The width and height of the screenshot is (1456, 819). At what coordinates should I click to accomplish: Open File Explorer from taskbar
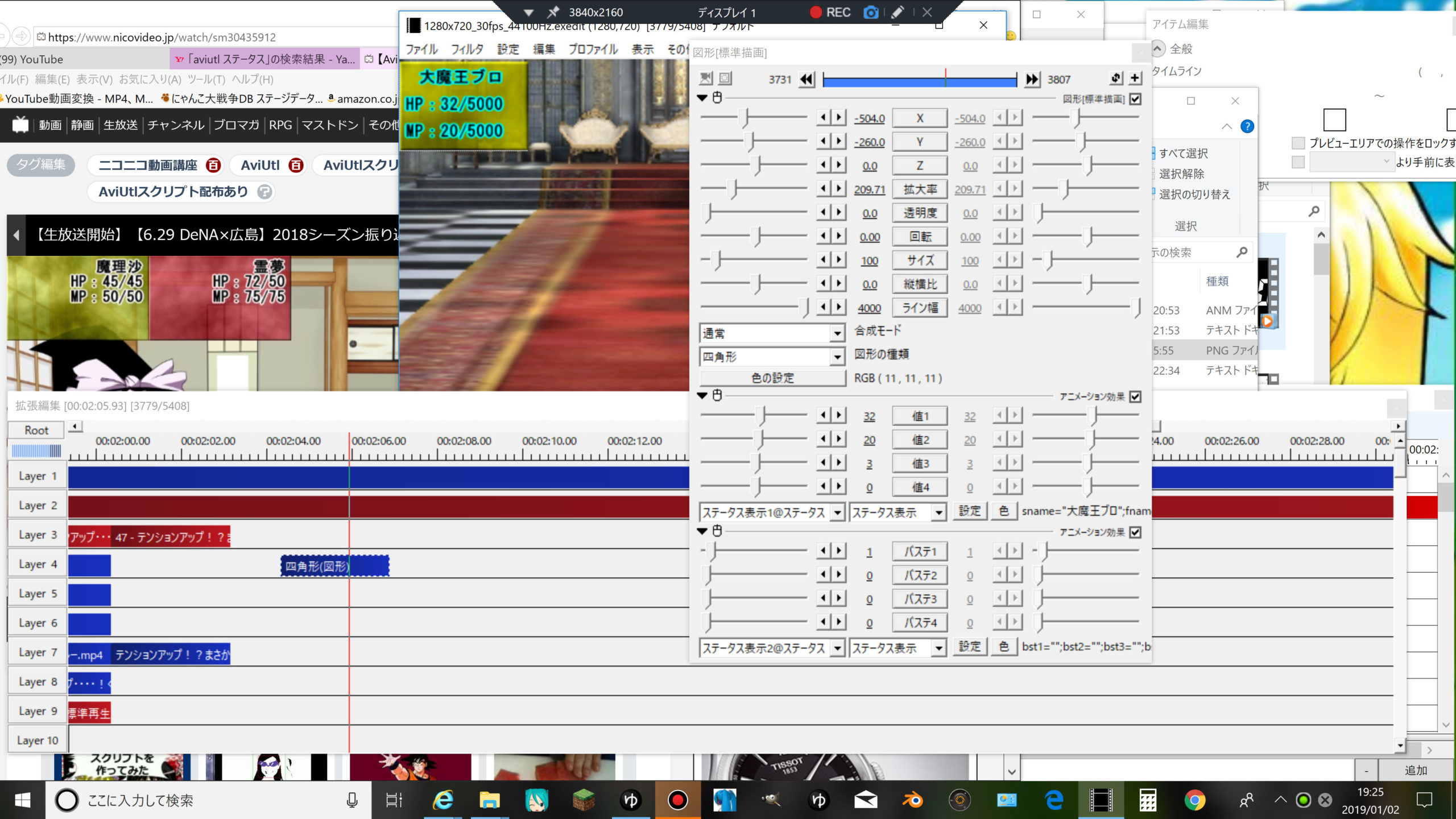489,800
